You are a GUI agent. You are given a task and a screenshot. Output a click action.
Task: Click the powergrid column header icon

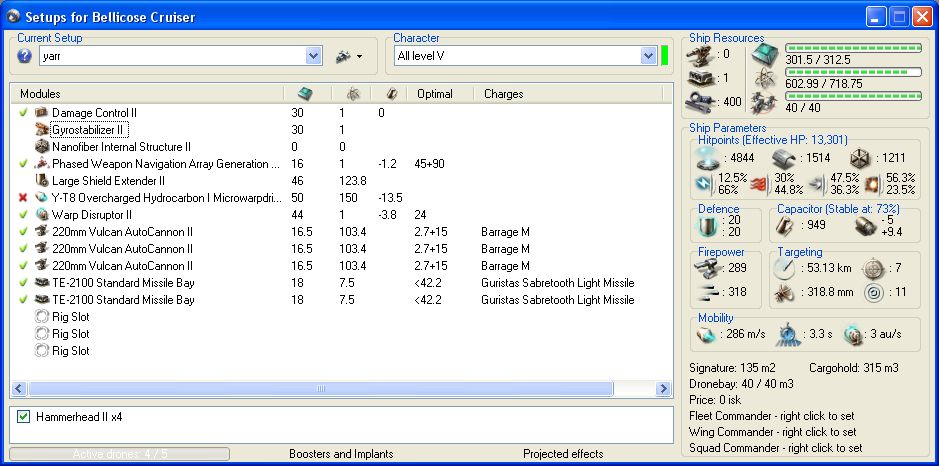(352, 93)
